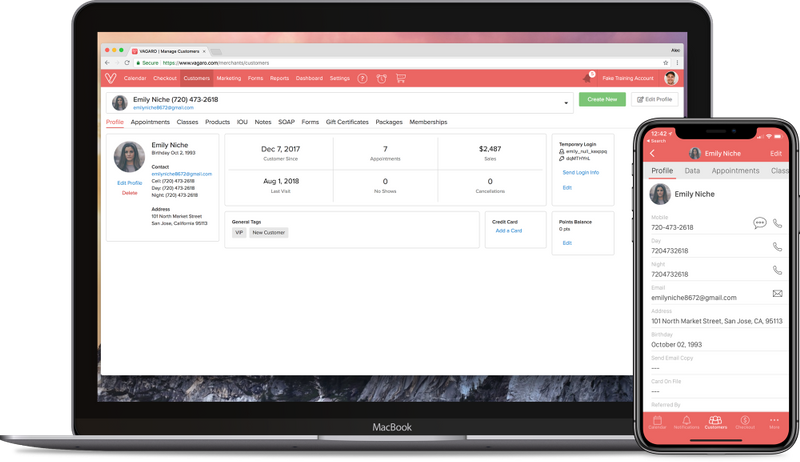Click the alarm clock icon in navbar
Screen dimensions: 800x462
click(x=381, y=78)
